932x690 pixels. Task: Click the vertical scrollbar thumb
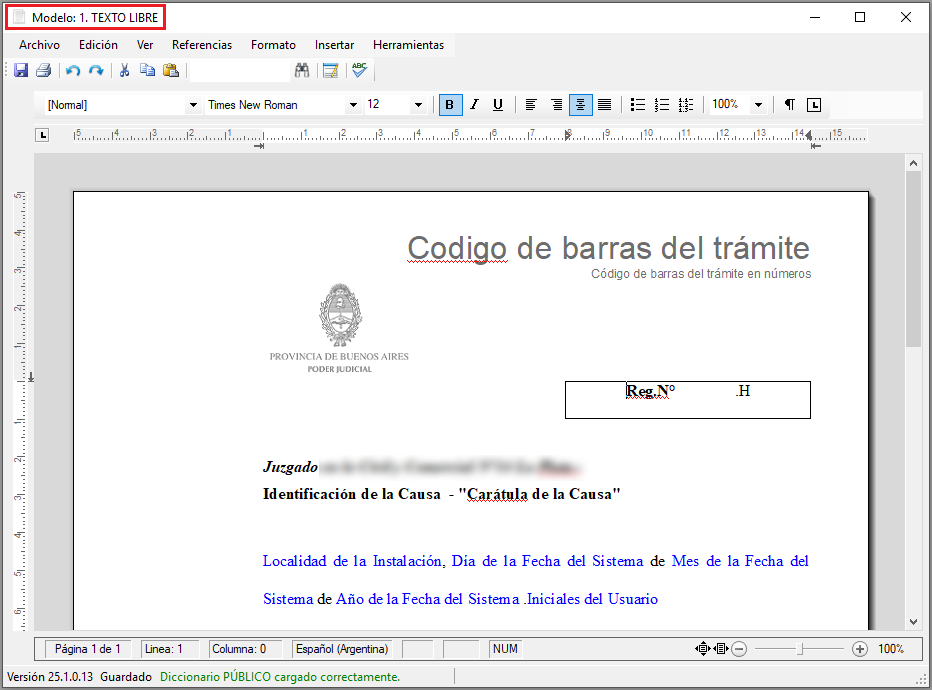pyautogui.click(x=914, y=259)
